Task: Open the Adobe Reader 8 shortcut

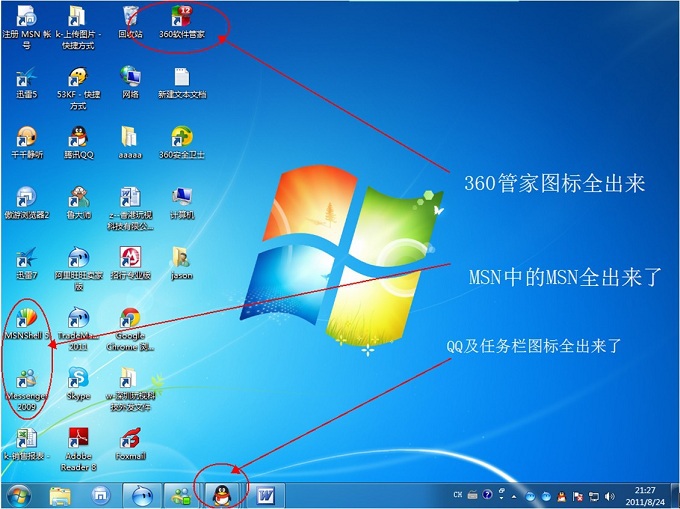Action: [x=78, y=439]
